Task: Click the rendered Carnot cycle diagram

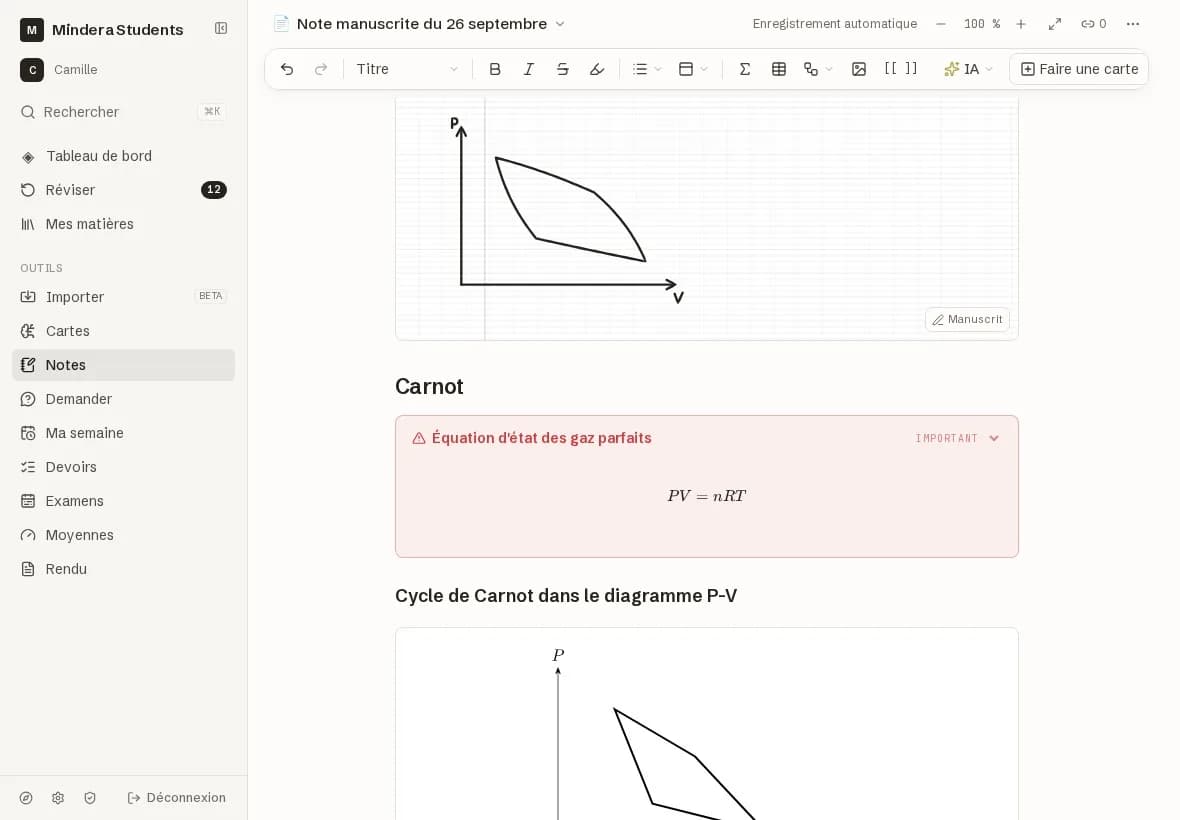Action: pos(707,724)
